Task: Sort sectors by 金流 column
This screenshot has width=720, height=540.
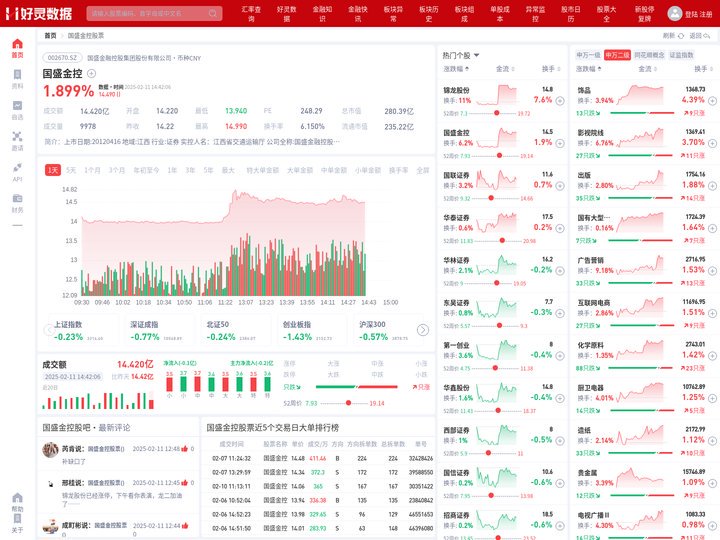Action: point(647,69)
